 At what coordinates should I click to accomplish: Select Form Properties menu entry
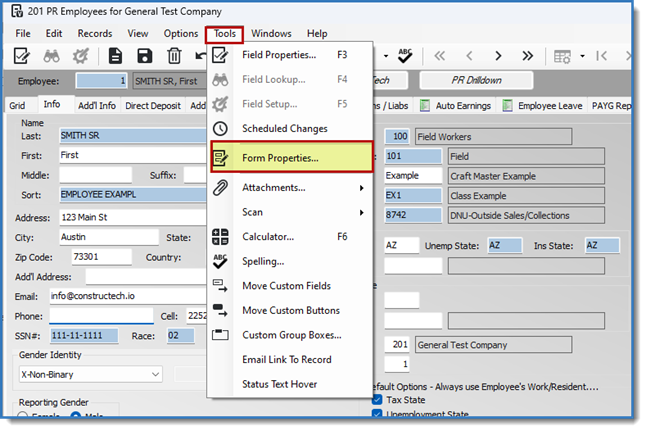pyautogui.click(x=292, y=157)
